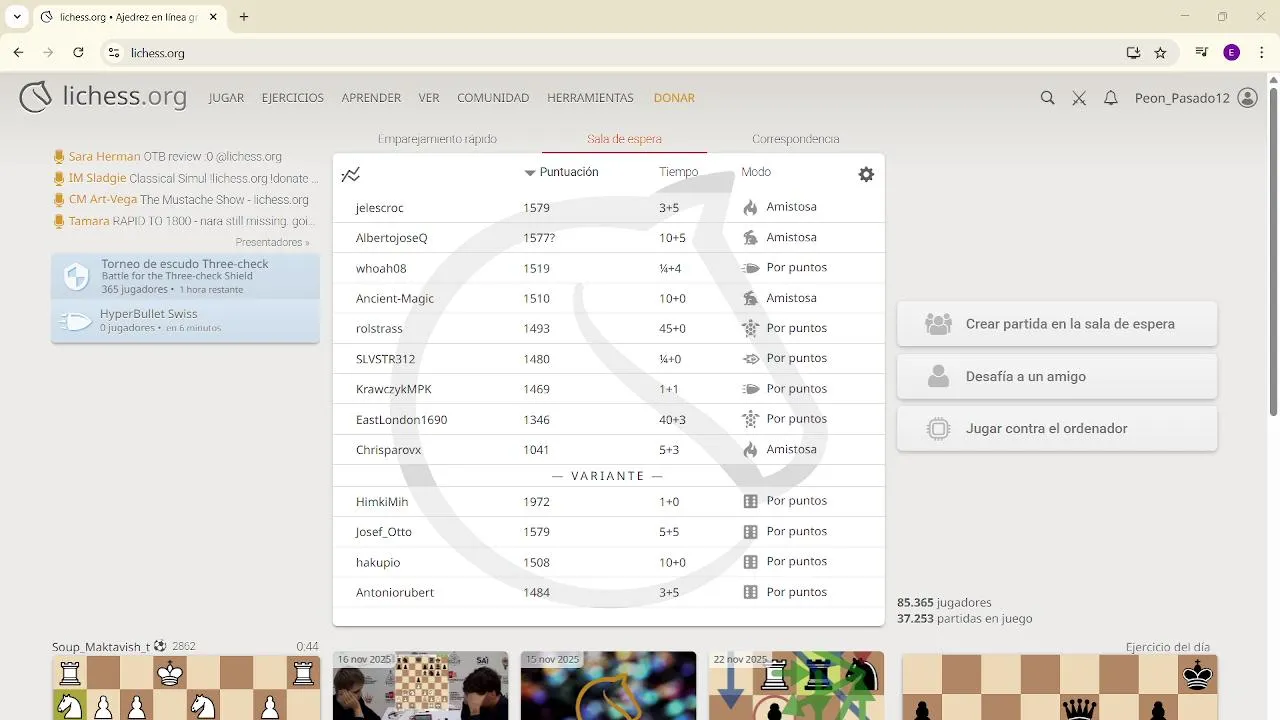Open the Ejercicio del día puzzle board

coord(1059,688)
